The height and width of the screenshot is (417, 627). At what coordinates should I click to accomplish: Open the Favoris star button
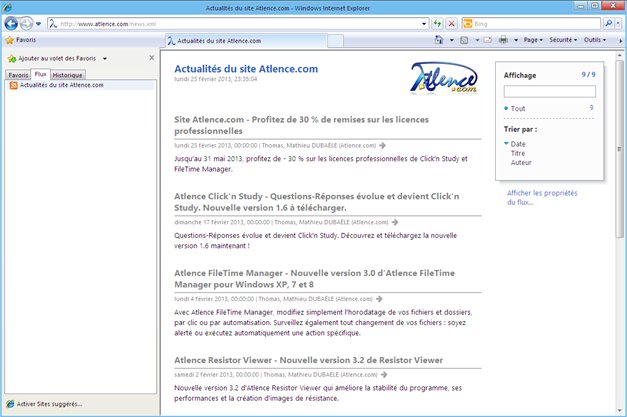21,40
